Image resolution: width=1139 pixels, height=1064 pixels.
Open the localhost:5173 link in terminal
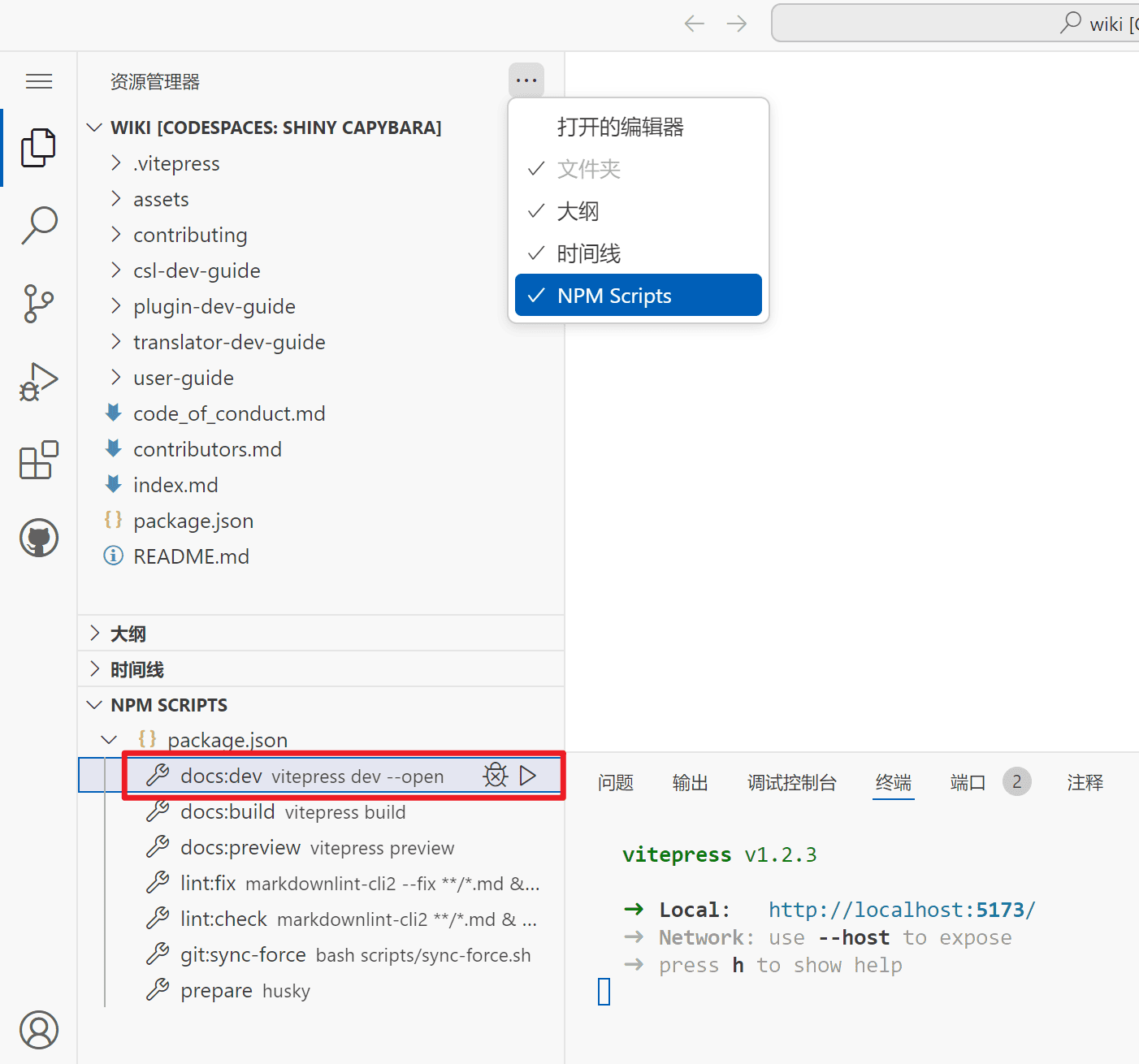point(902,910)
